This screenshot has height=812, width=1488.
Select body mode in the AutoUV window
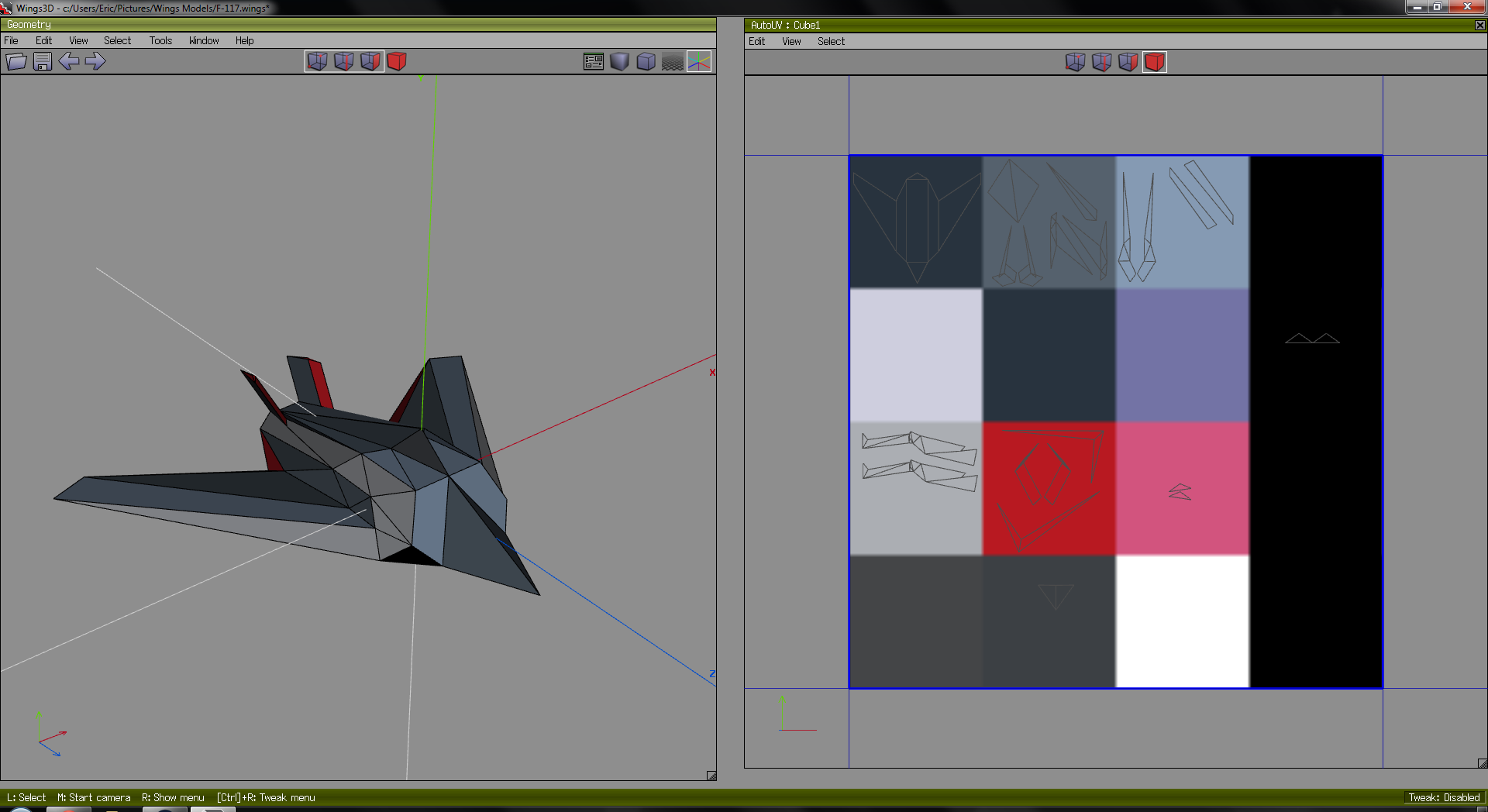pyautogui.click(x=1155, y=62)
